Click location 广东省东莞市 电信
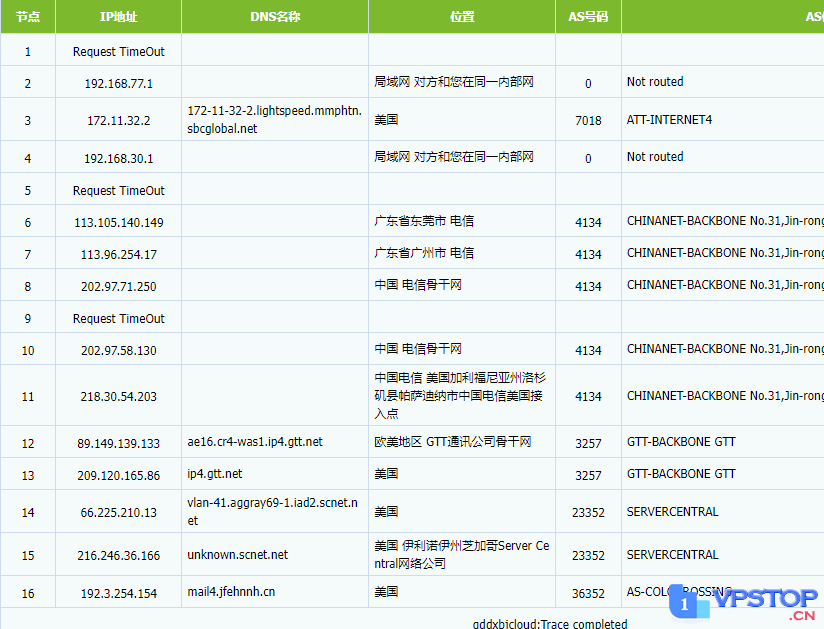824x629 pixels. click(x=424, y=221)
